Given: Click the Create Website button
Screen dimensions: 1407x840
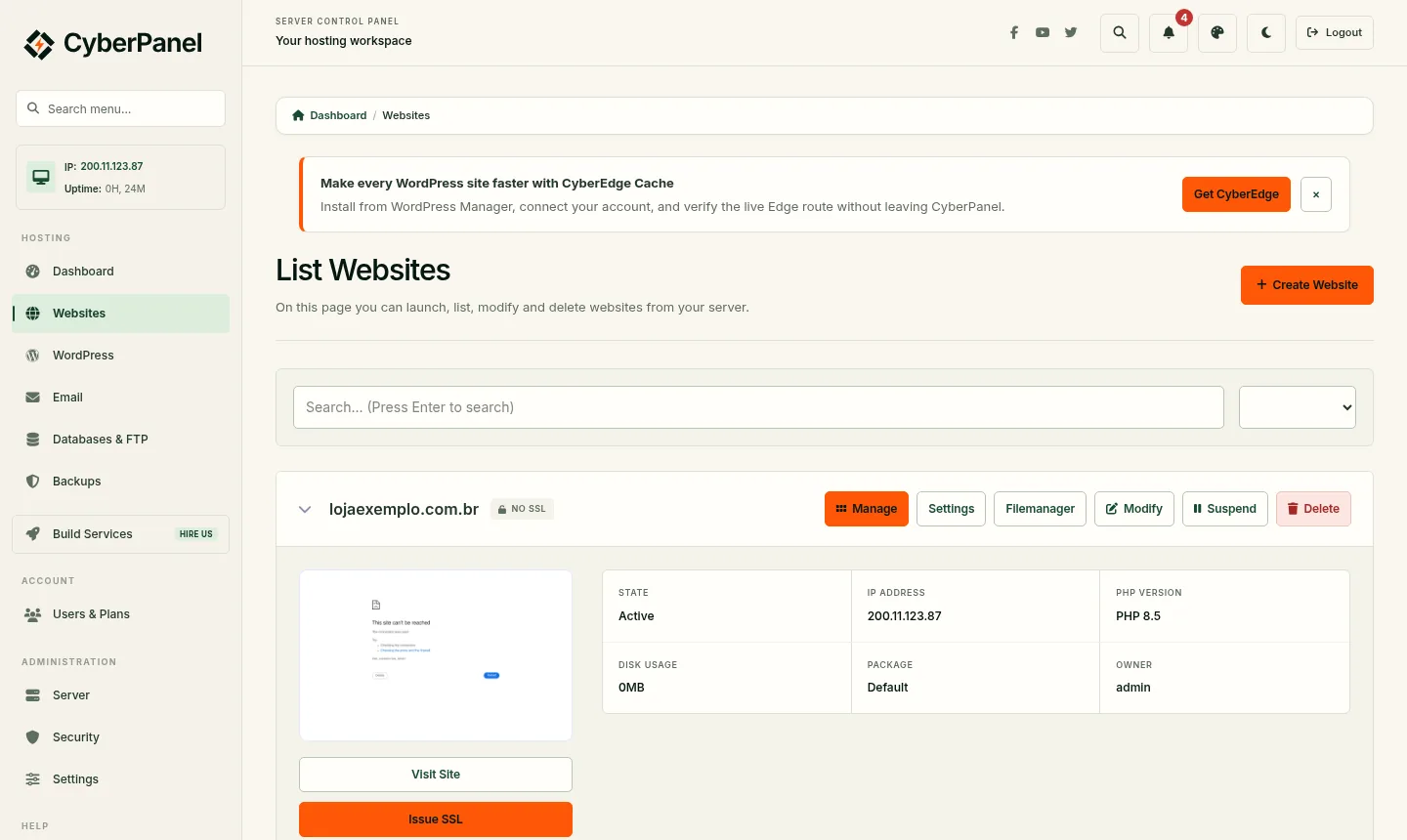Looking at the screenshot, I should pos(1307,285).
